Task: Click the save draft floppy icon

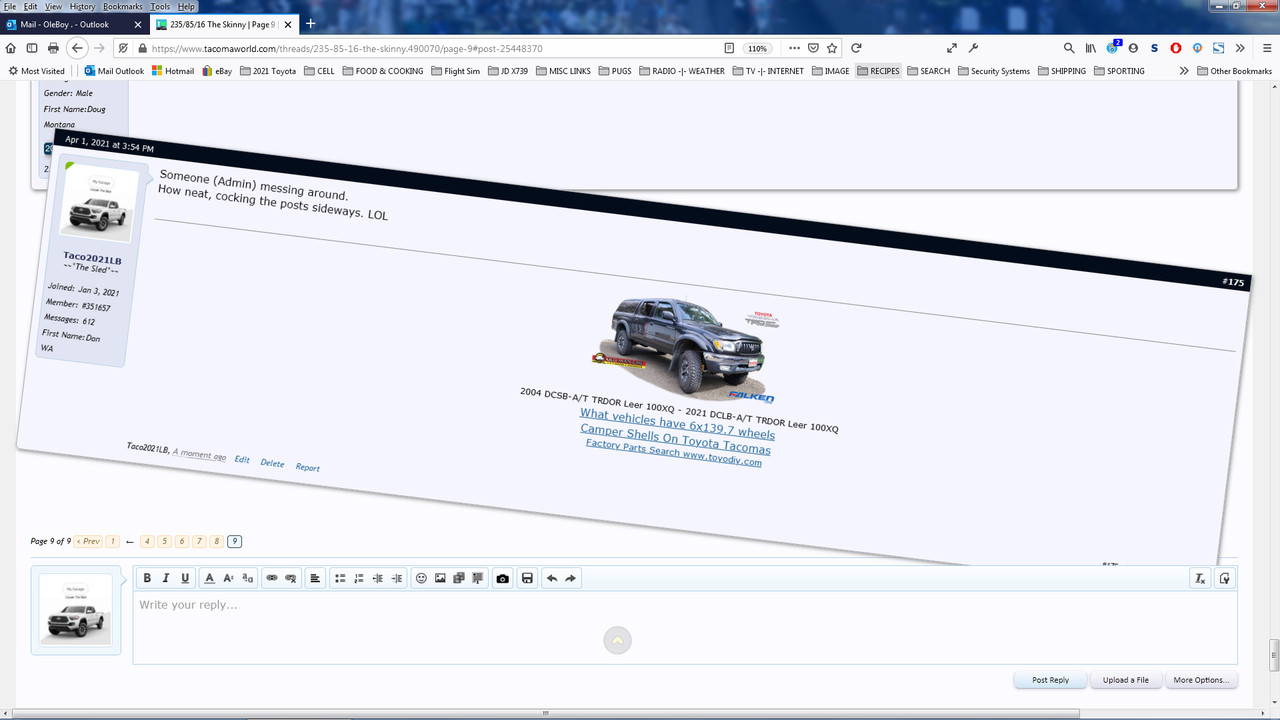Action: tap(527, 578)
